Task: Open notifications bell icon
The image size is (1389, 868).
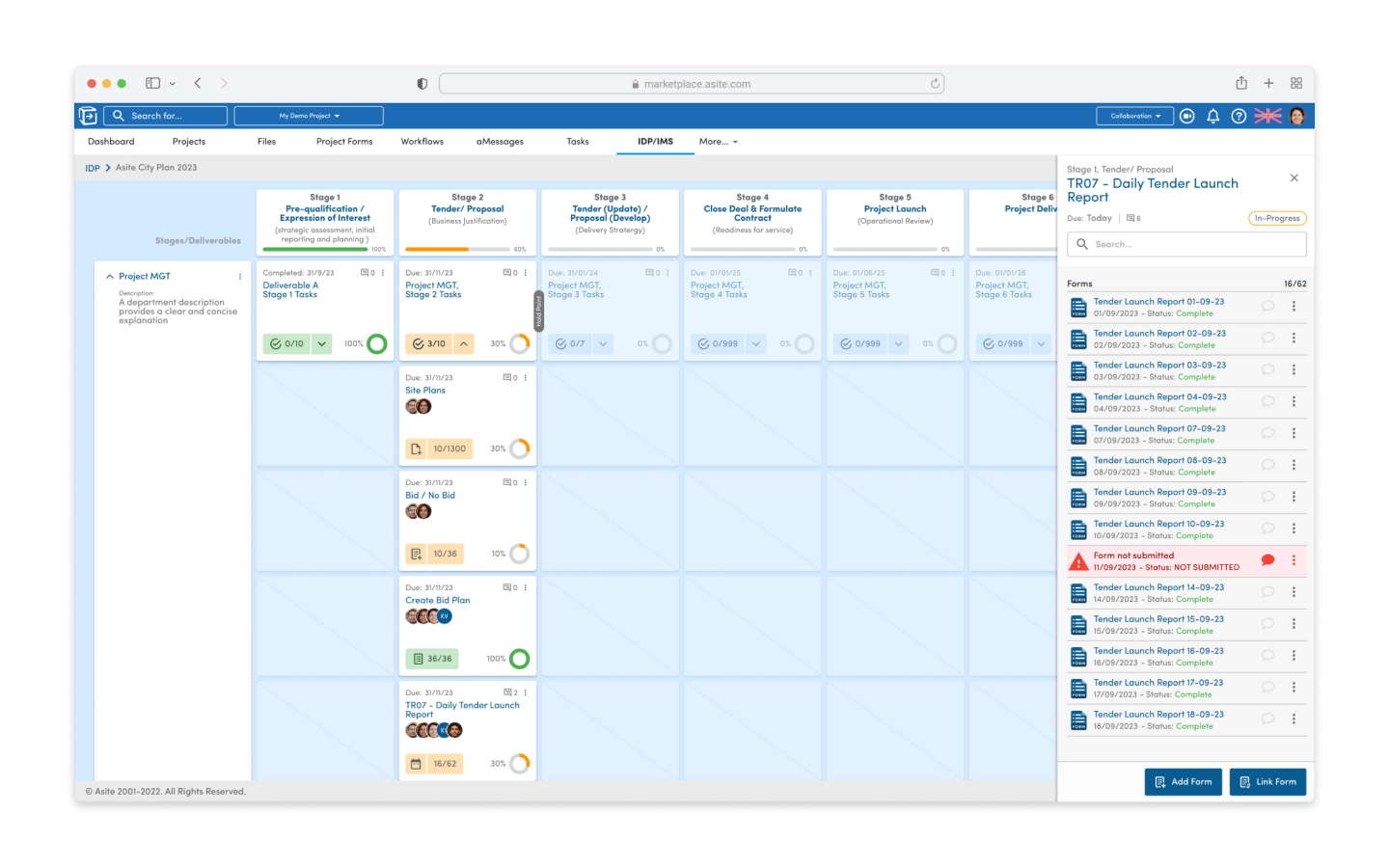Action: click(x=1213, y=116)
